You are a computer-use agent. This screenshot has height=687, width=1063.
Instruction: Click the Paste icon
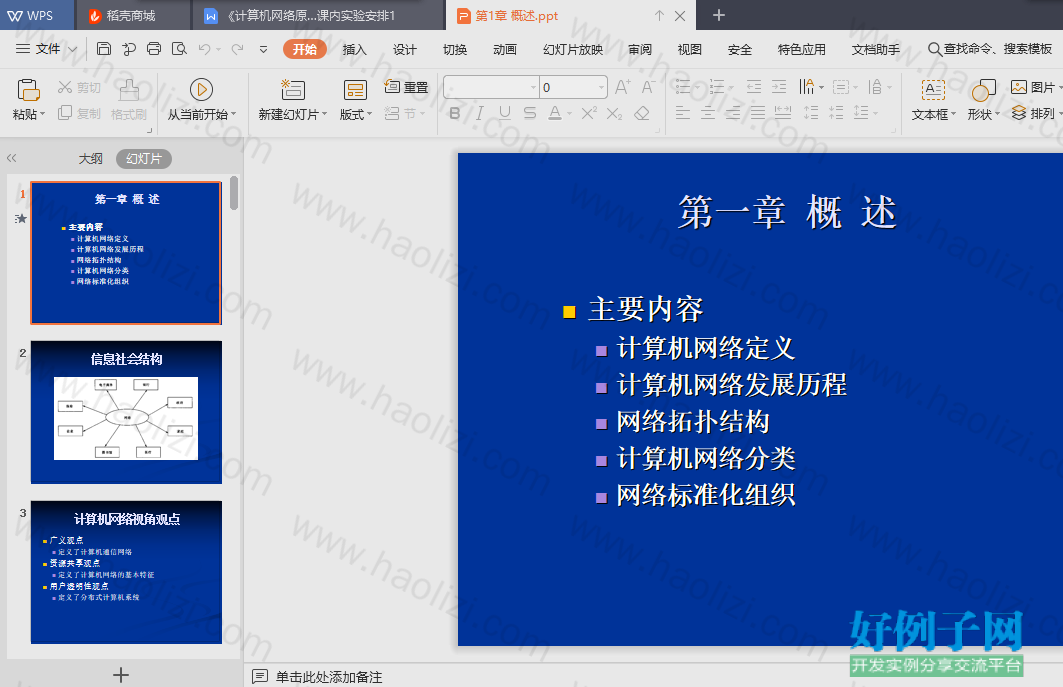pyautogui.click(x=28, y=90)
